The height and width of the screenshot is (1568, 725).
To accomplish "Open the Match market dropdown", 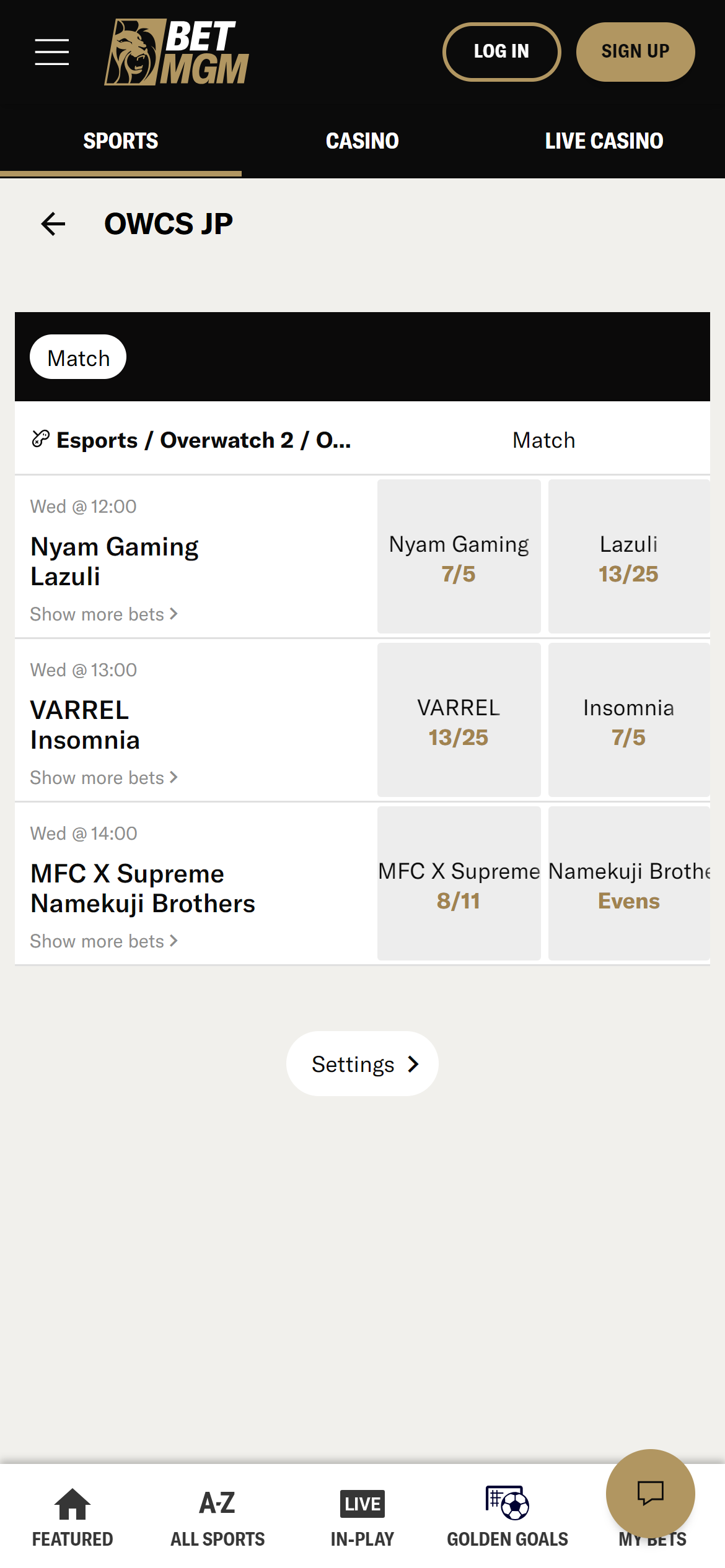I will click(543, 440).
